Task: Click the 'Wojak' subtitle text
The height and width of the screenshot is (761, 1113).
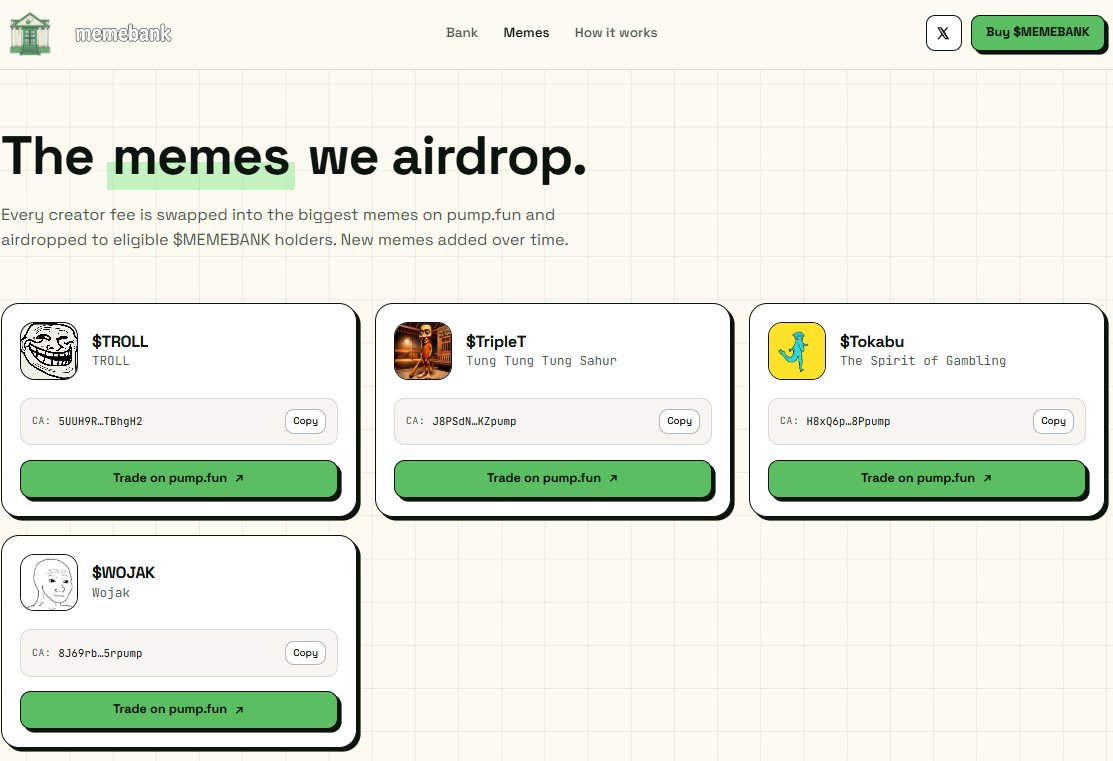Action: pyautogui.click(x=111, y=592)
